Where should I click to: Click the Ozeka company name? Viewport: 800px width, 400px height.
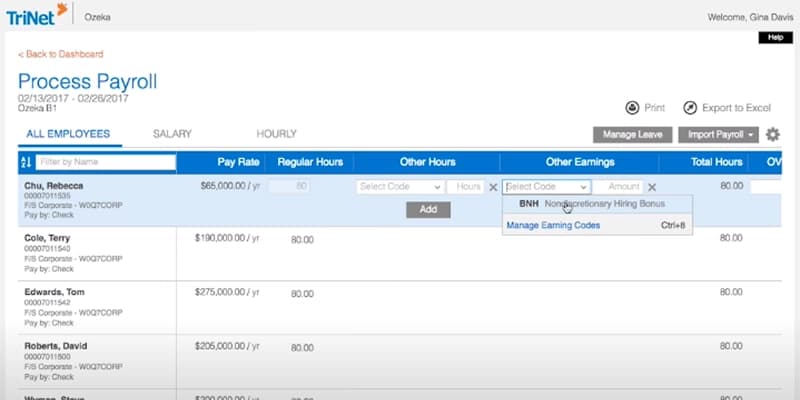97,17
